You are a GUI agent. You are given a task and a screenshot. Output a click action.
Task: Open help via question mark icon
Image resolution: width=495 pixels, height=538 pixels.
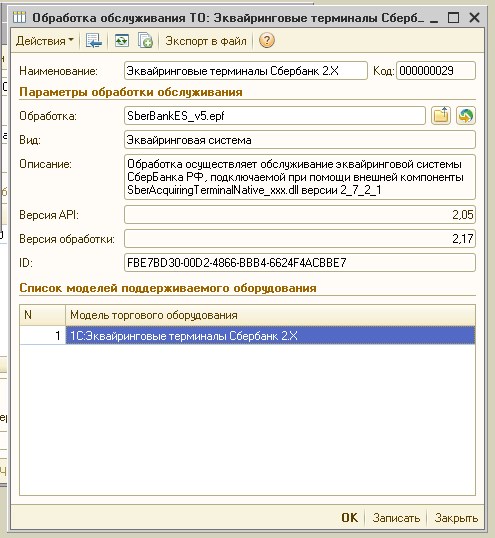[x=267, y=40]
